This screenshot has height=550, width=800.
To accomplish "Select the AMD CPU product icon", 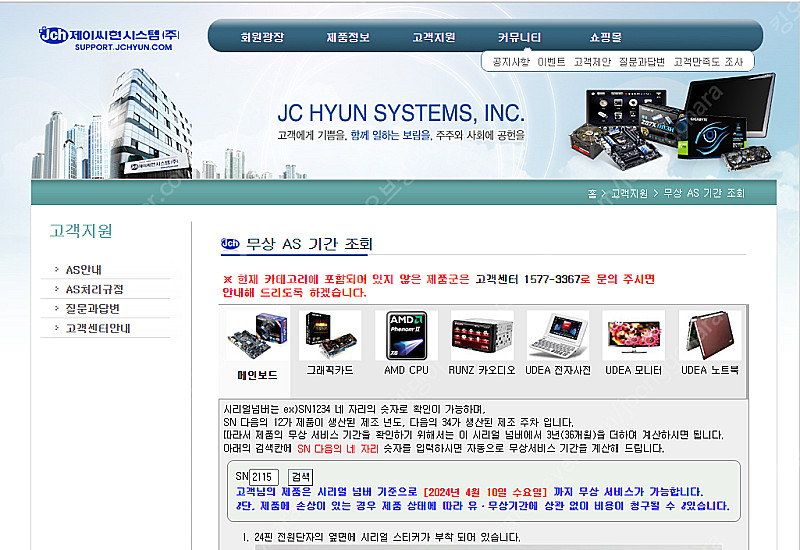I will [x=406, y=335].
